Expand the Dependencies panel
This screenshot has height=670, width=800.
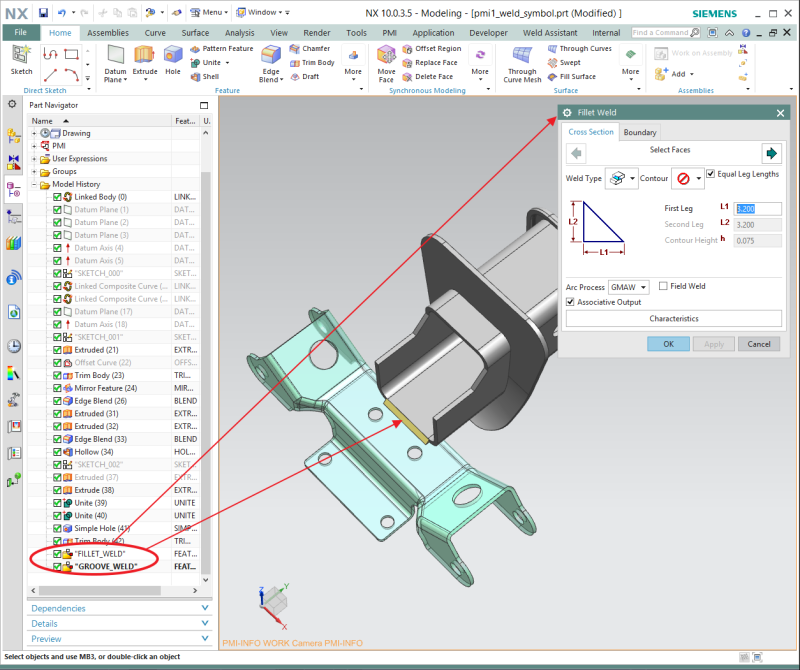119,608
